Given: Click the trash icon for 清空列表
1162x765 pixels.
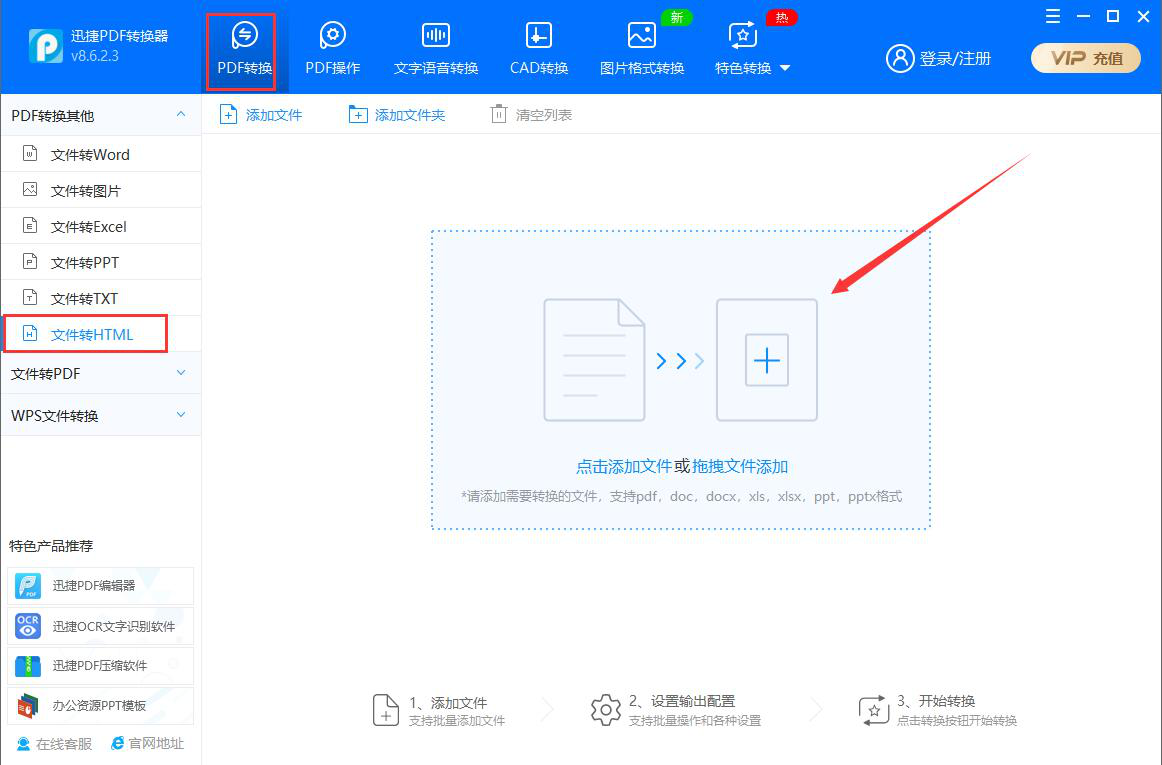Looking at the screenshot, I should (x=499, y=114).
